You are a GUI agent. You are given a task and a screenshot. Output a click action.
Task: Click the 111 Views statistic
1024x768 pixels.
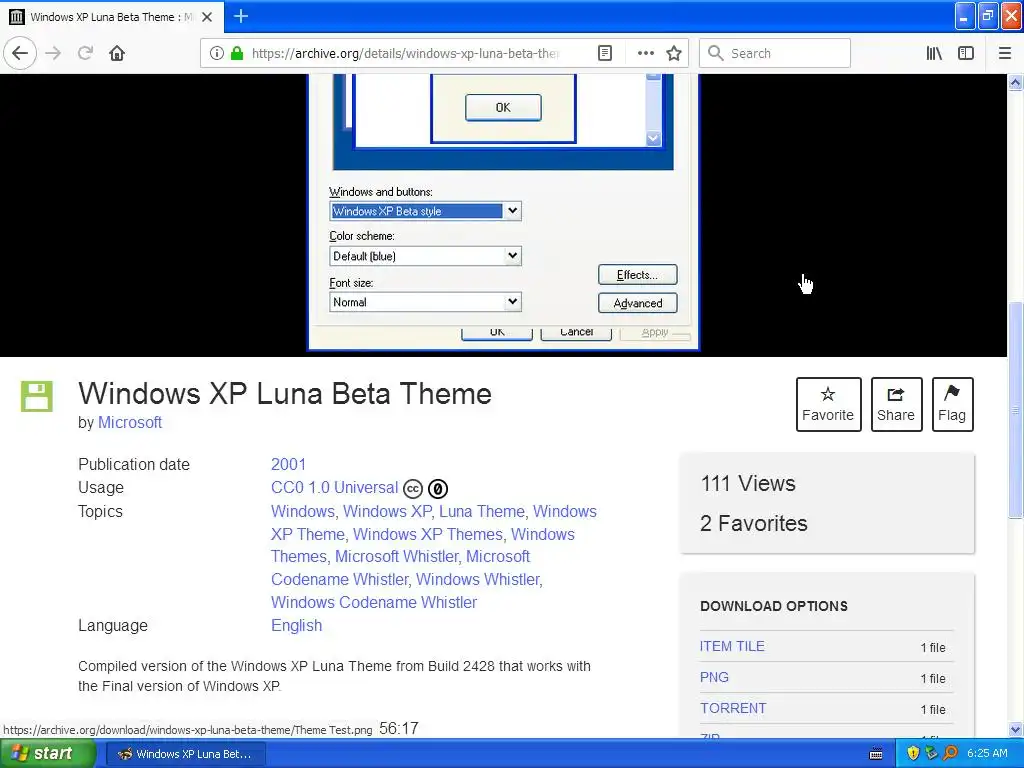[748, 483]
